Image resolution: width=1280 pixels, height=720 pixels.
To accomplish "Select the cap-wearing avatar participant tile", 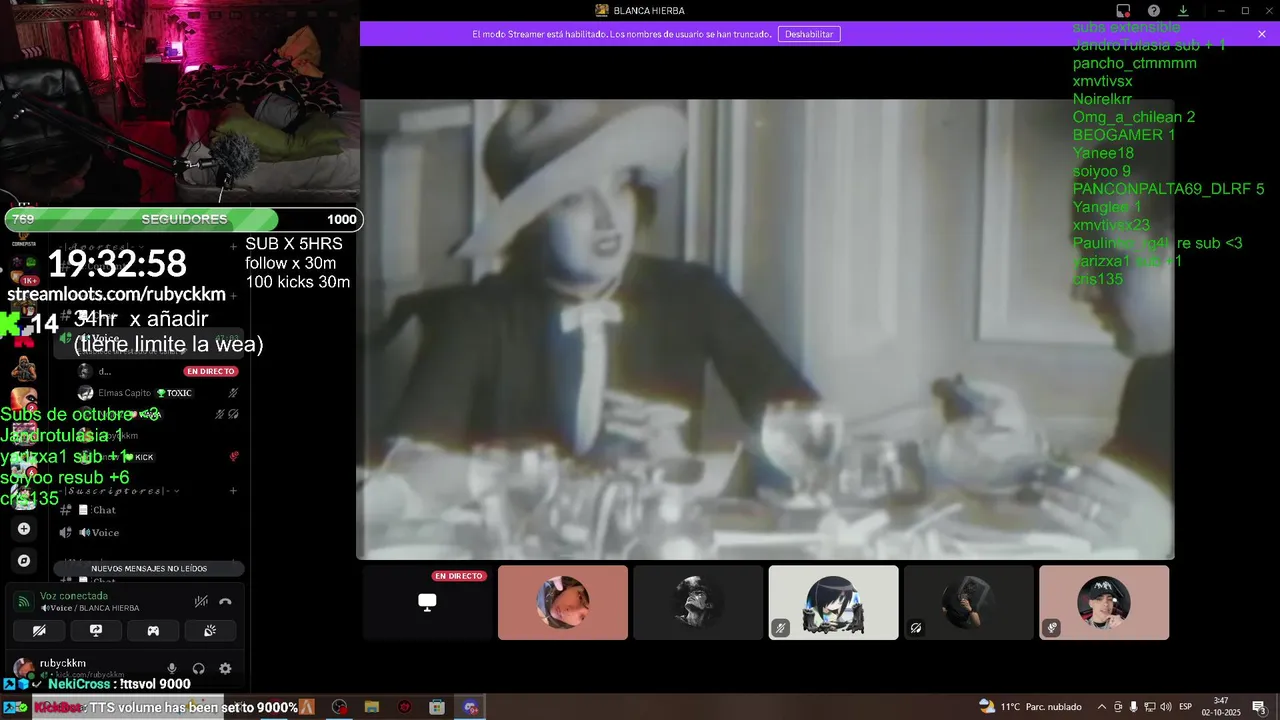I will pyautogui.click(x=1104, y=602).
